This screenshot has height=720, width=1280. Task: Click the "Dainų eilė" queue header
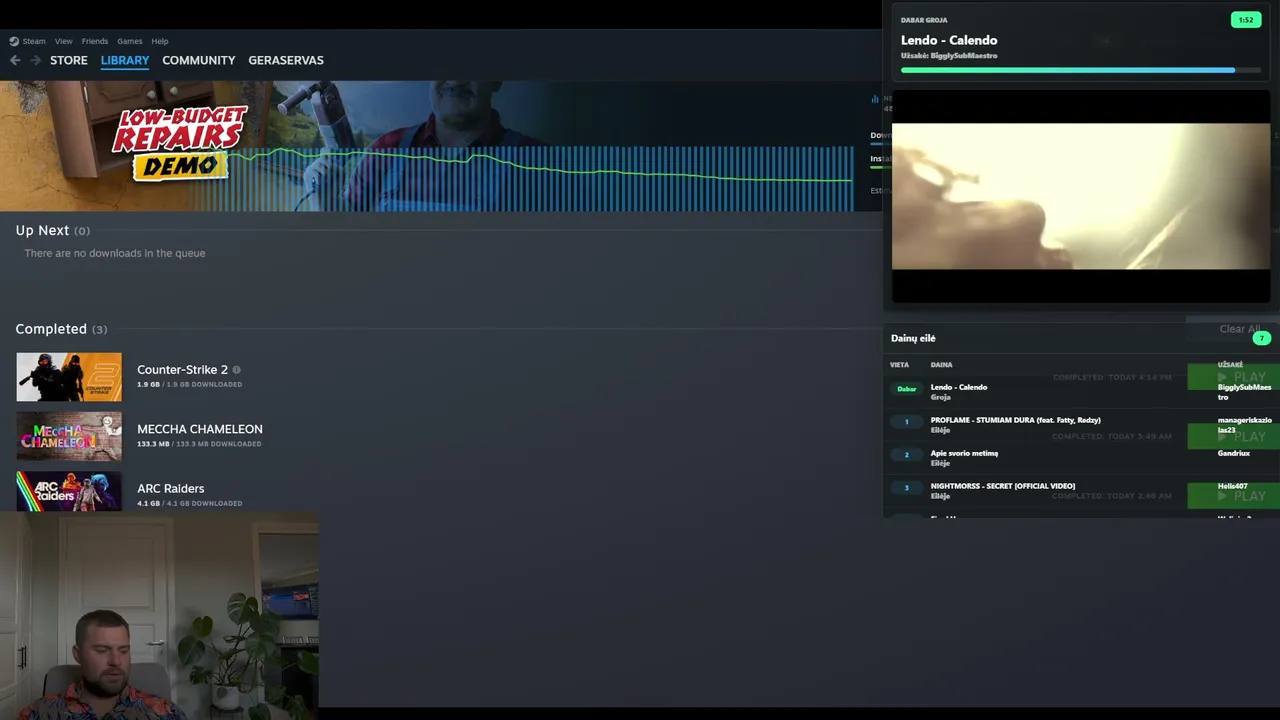[x=913, y=338]
